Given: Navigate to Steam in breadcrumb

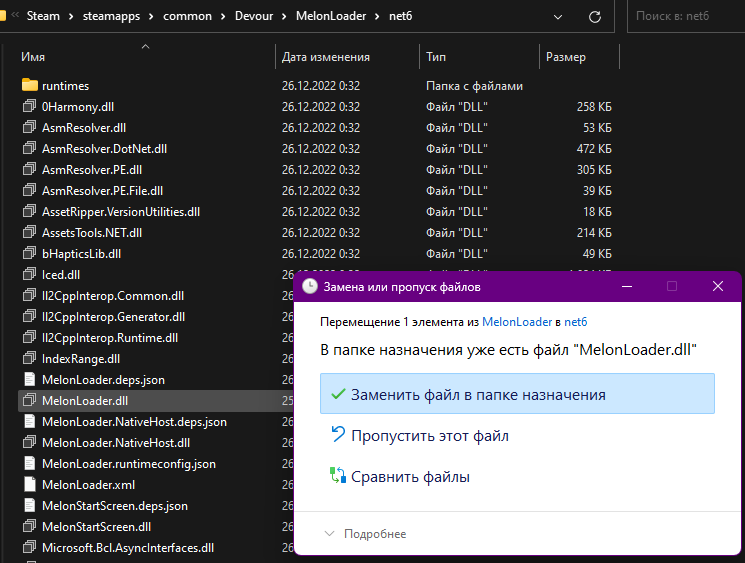Looking at the screenshot, I should pyautogui.click(x=43, y=16).
